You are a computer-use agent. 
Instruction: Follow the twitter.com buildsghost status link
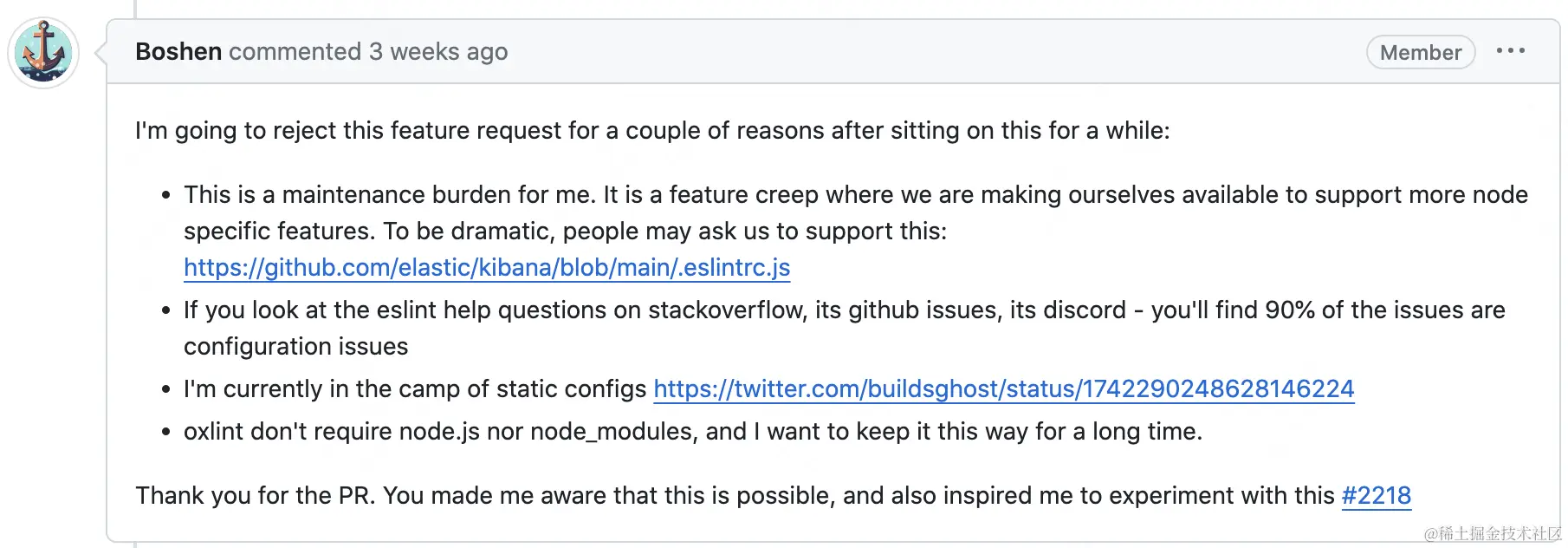(x=1003, y=389)
